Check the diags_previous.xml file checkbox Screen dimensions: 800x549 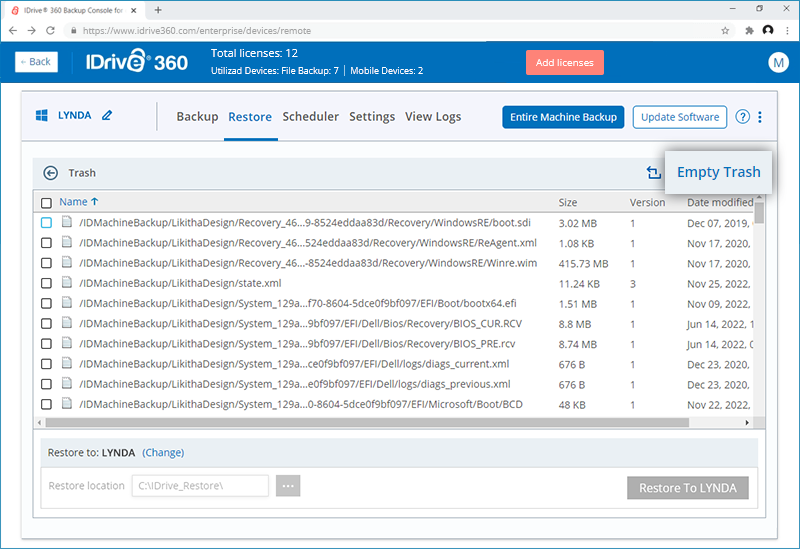46,384
